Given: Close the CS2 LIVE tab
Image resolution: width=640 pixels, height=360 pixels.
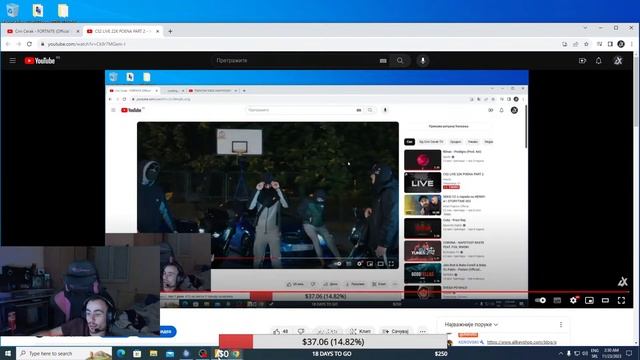Looking at the screenshot, I should pyautogui.click(x=158, y=31).
